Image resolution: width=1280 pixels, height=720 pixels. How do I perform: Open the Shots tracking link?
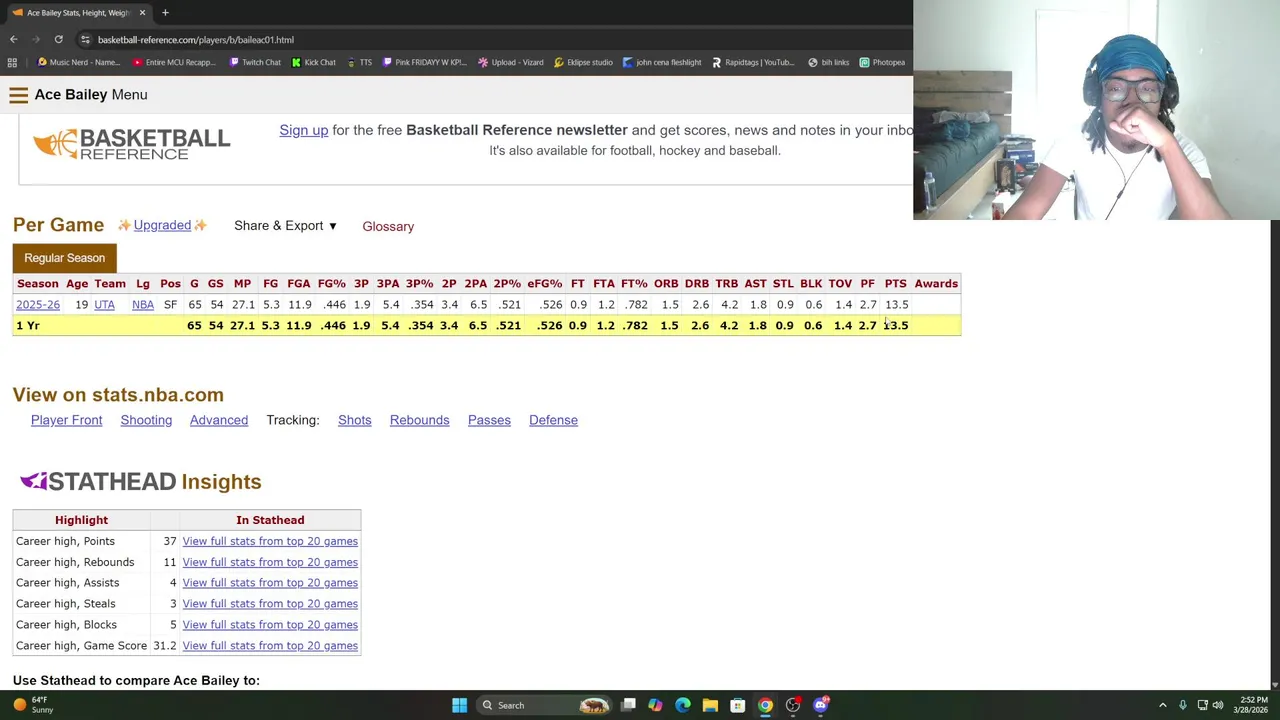[354, 420]
